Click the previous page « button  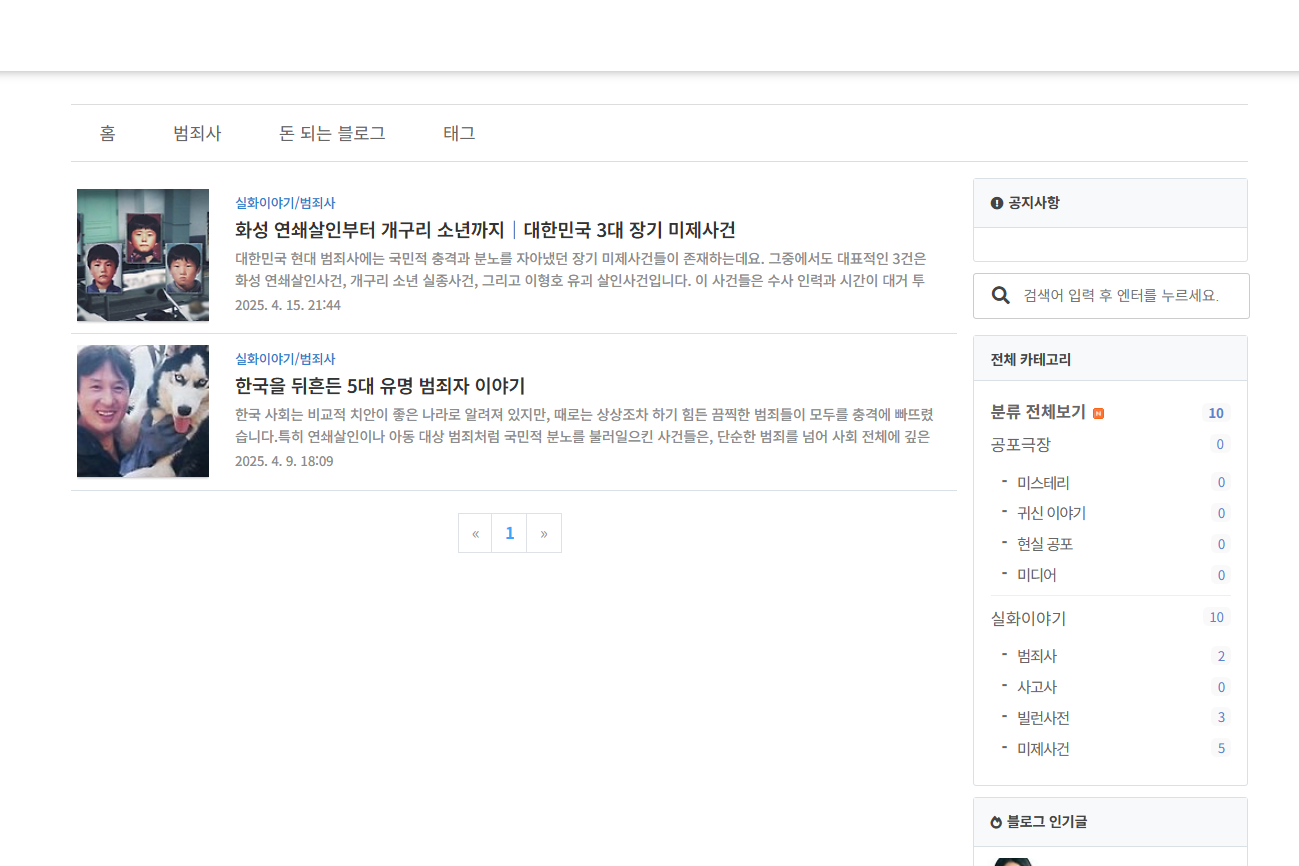click(475, 533)
